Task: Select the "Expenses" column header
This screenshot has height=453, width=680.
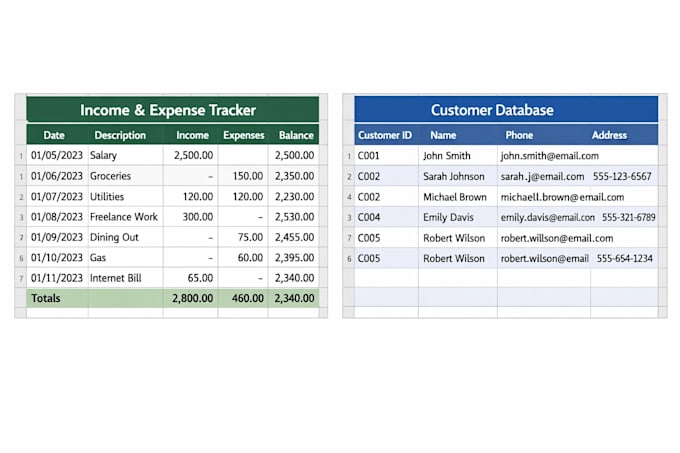Action: tap(243, 135)
